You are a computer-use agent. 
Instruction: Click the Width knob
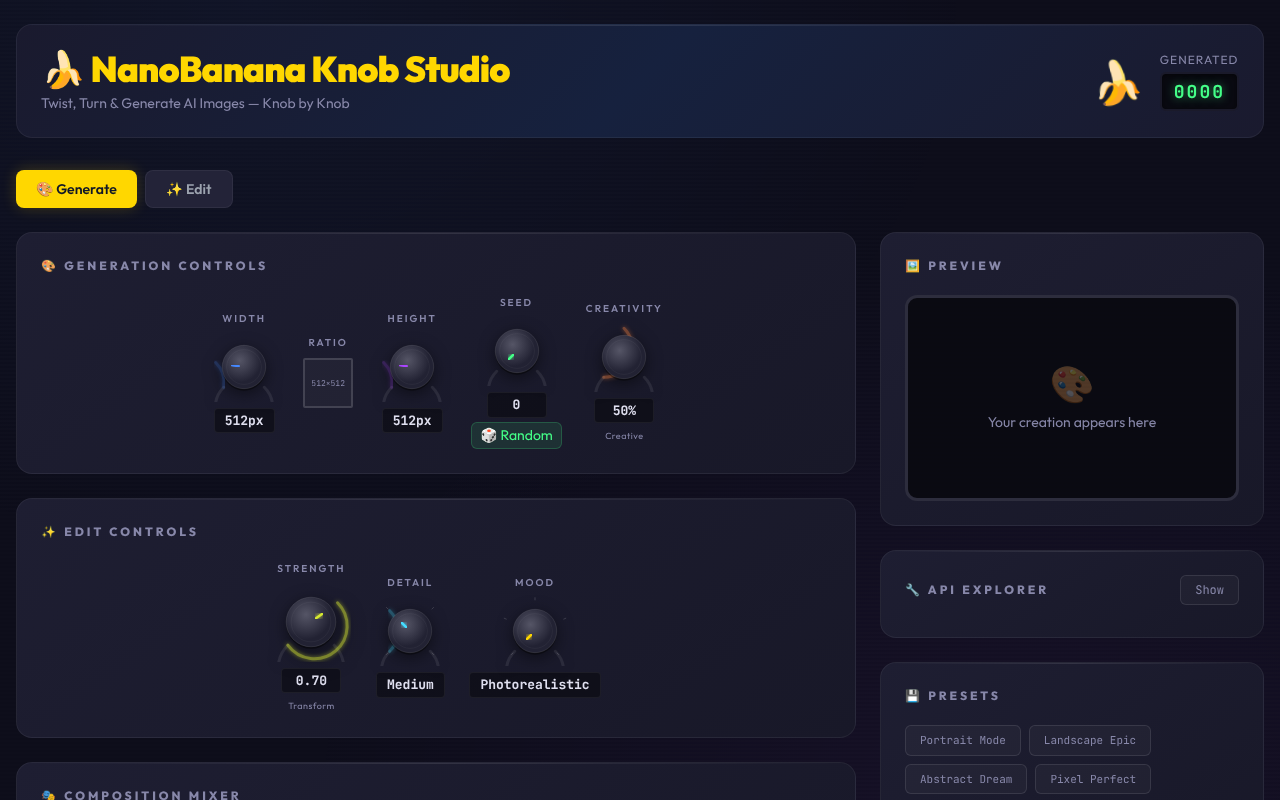243,367
